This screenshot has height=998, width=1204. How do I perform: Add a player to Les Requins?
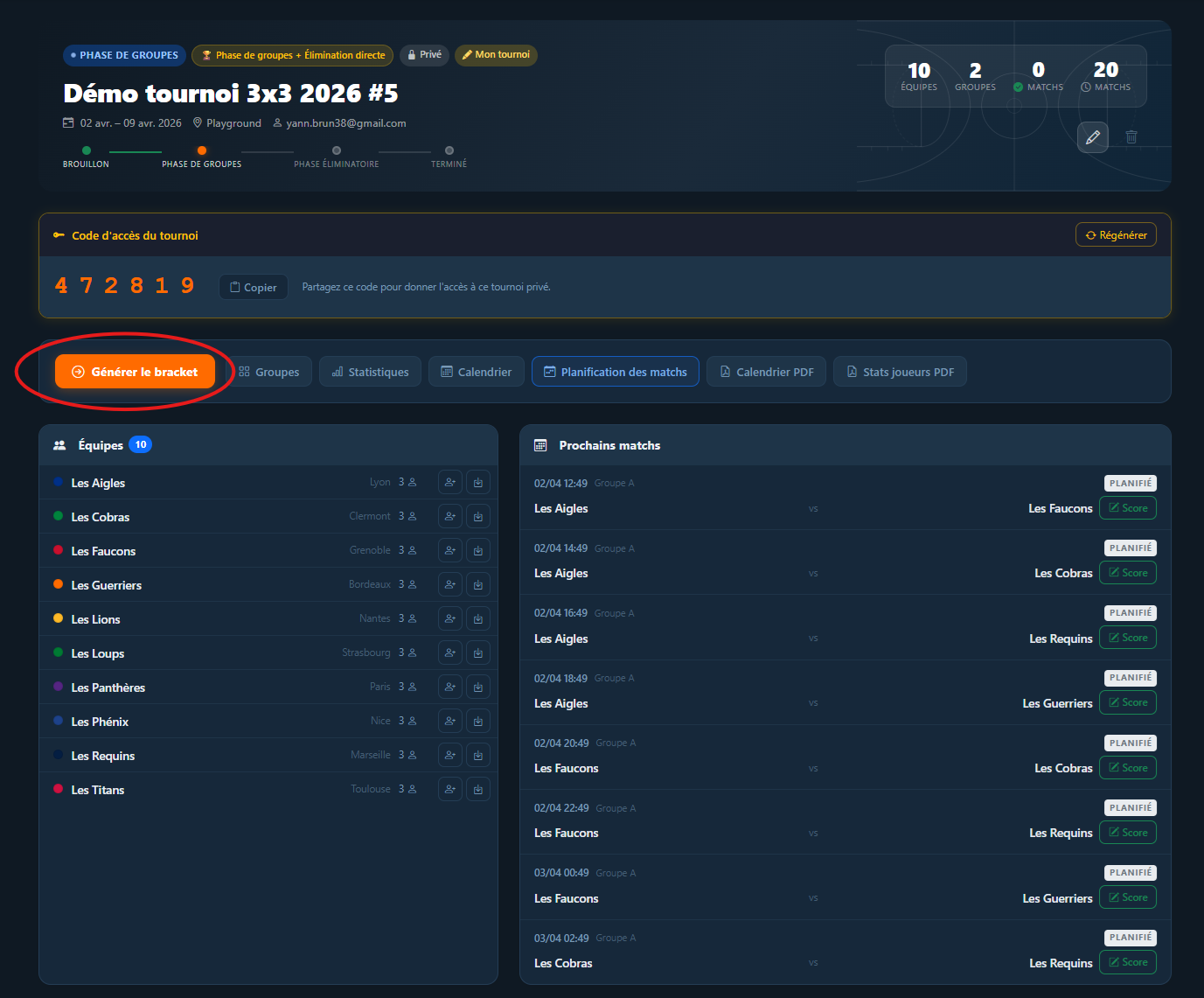coord(449,755)
